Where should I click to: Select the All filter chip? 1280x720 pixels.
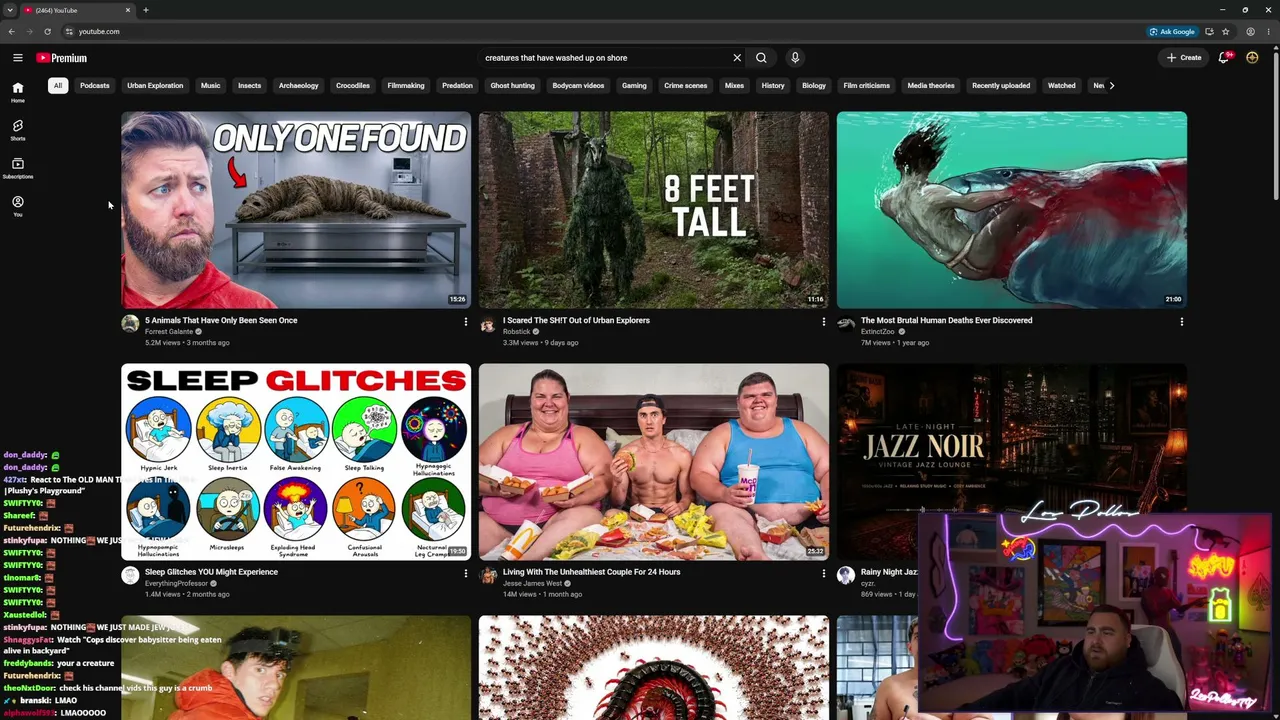pos(58,85)
